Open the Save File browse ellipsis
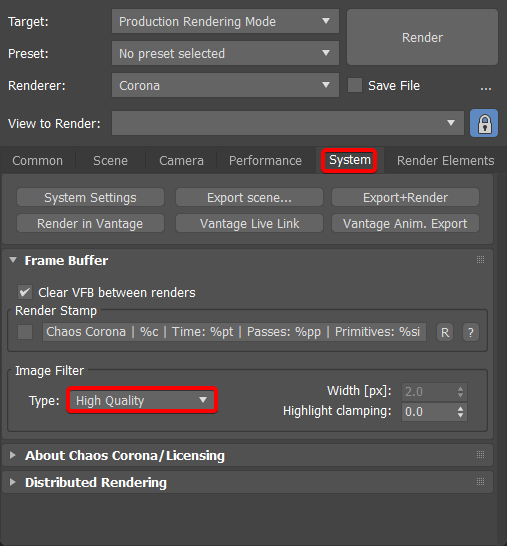Viewport: 507px width, 546px height. coord(485,88)
